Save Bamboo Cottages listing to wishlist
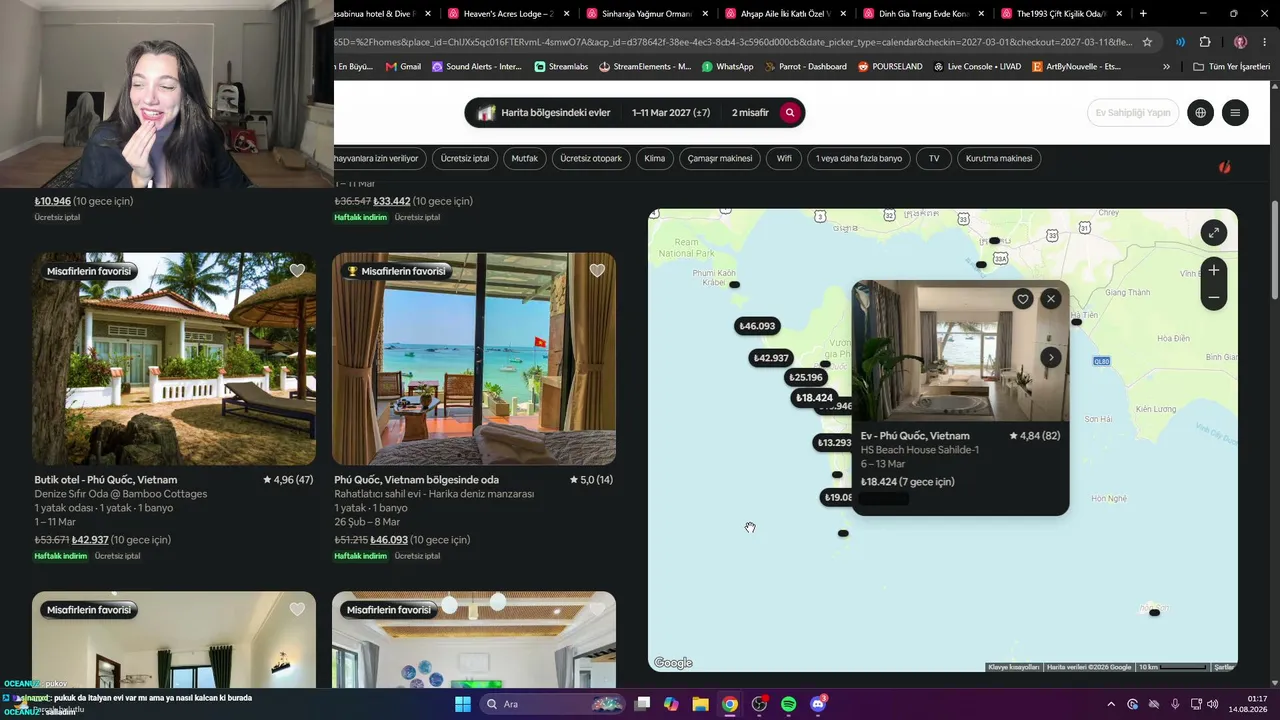 click(x=297, y=271)
